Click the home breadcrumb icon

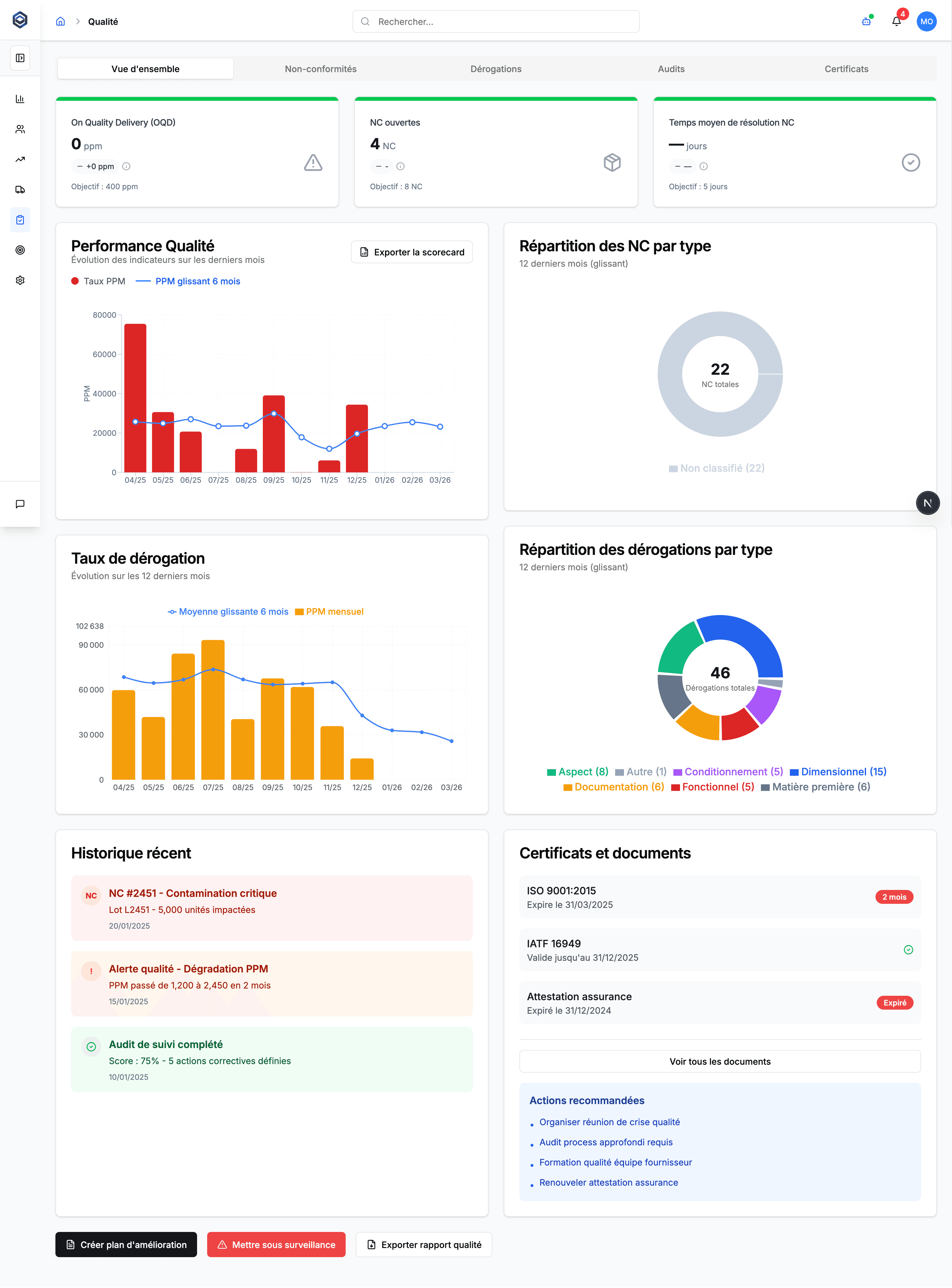(x=60, y=22)
